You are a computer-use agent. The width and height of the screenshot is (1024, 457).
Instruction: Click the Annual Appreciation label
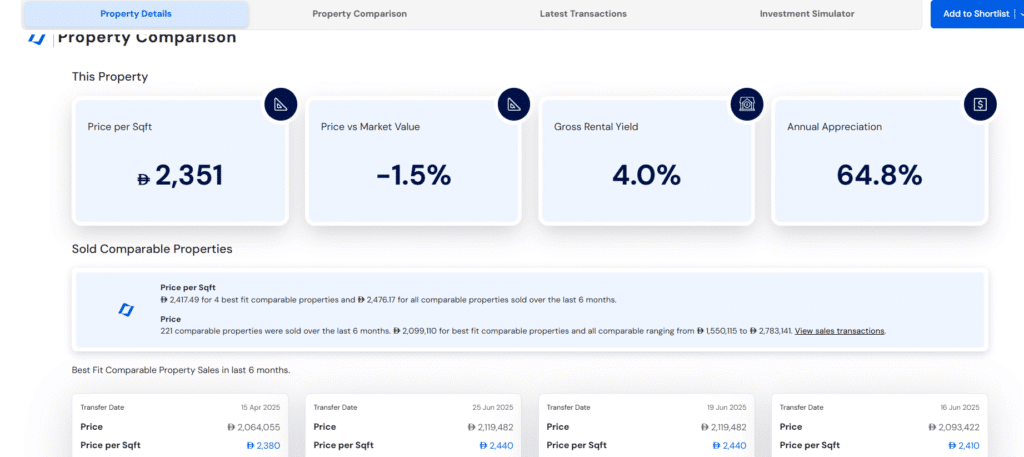(835, 127)
